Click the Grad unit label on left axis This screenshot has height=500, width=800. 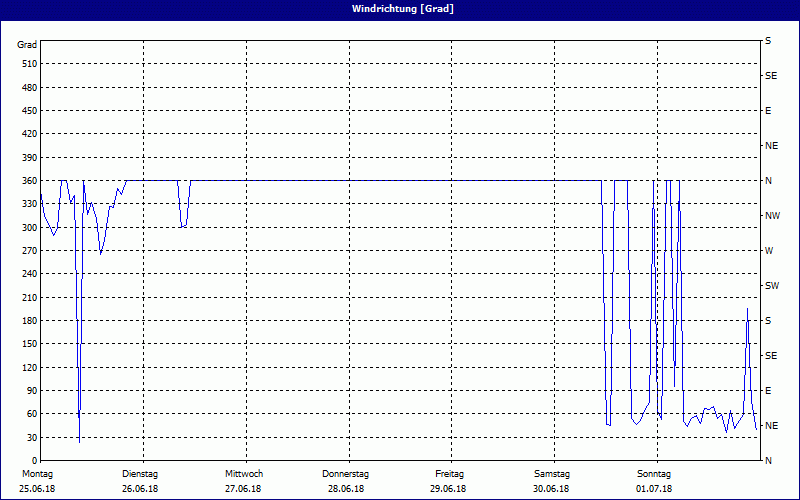point(27,45)
